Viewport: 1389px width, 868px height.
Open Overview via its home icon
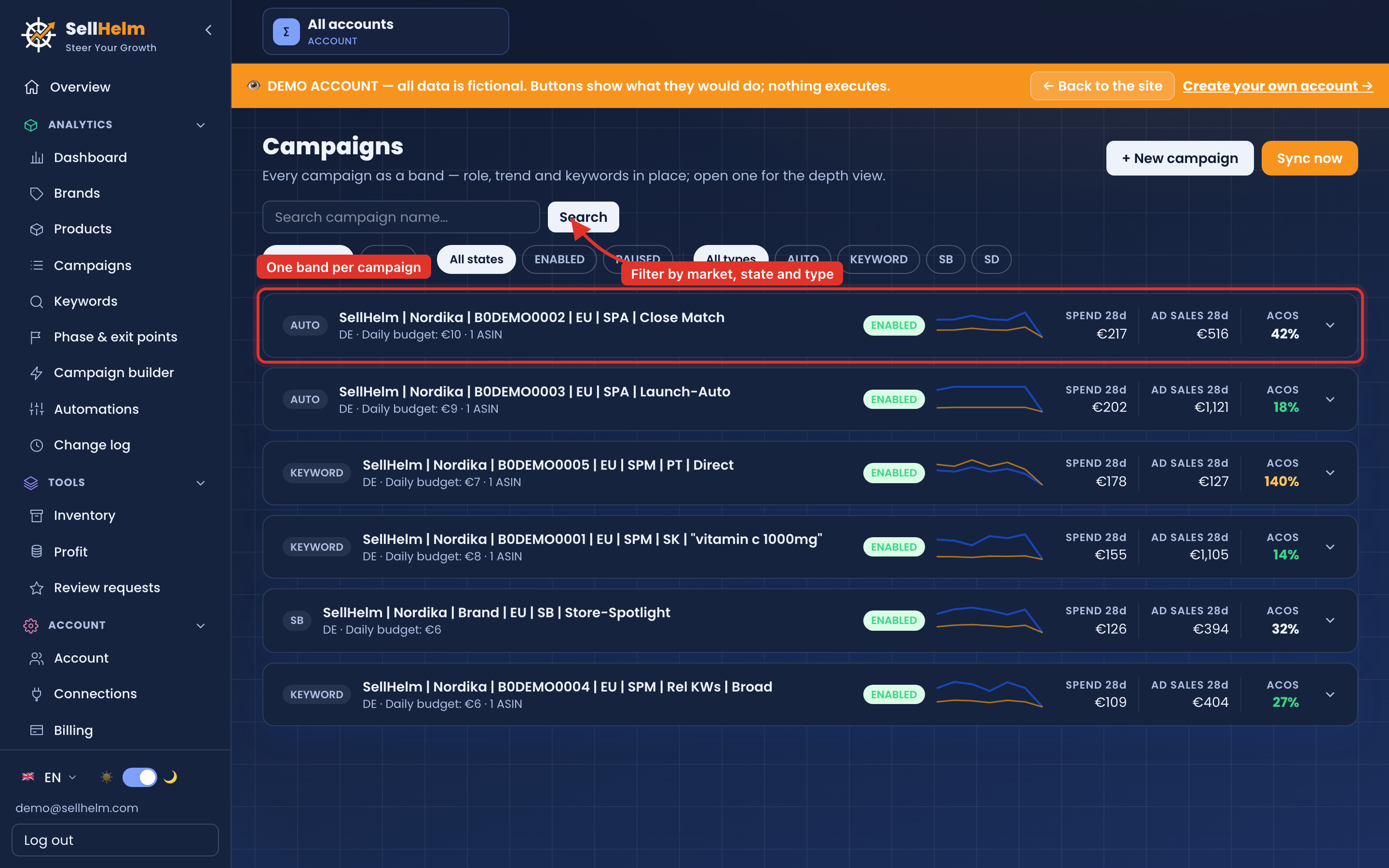point(32,87)
